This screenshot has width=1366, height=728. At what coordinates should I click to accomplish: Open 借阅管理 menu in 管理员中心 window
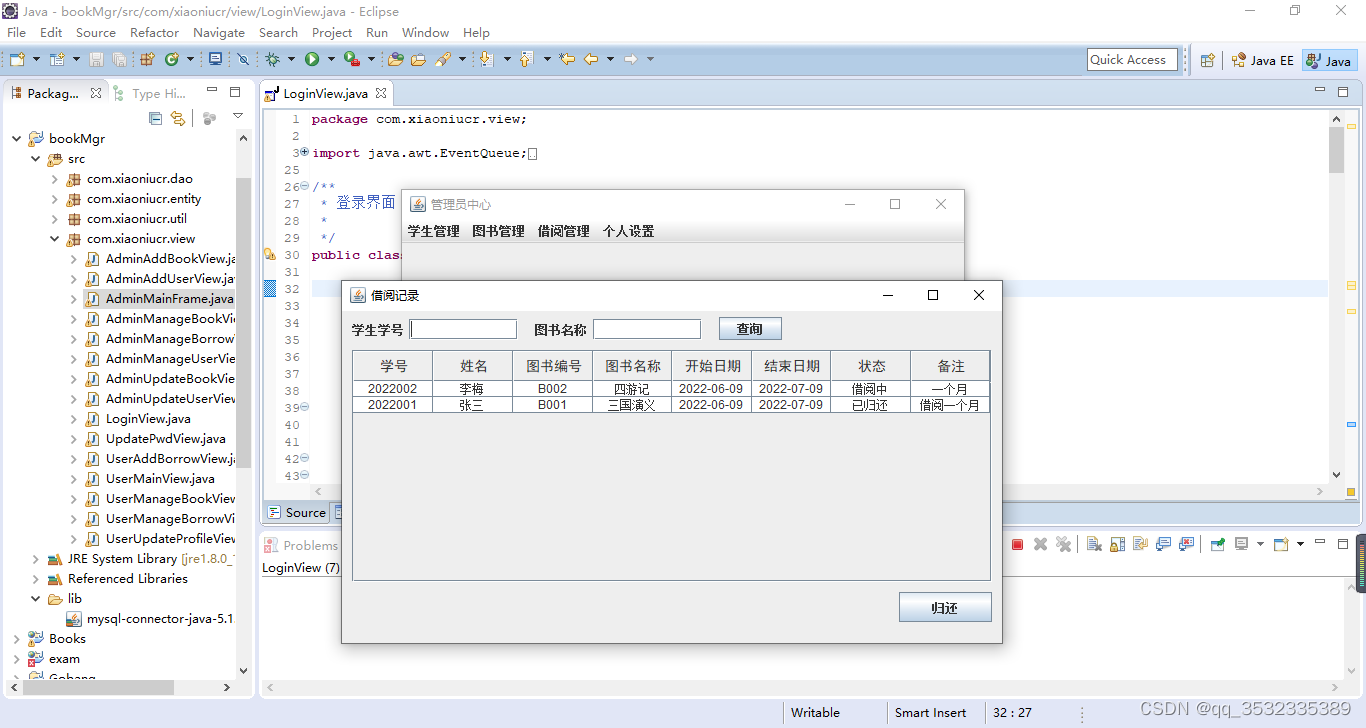(563, 231)
